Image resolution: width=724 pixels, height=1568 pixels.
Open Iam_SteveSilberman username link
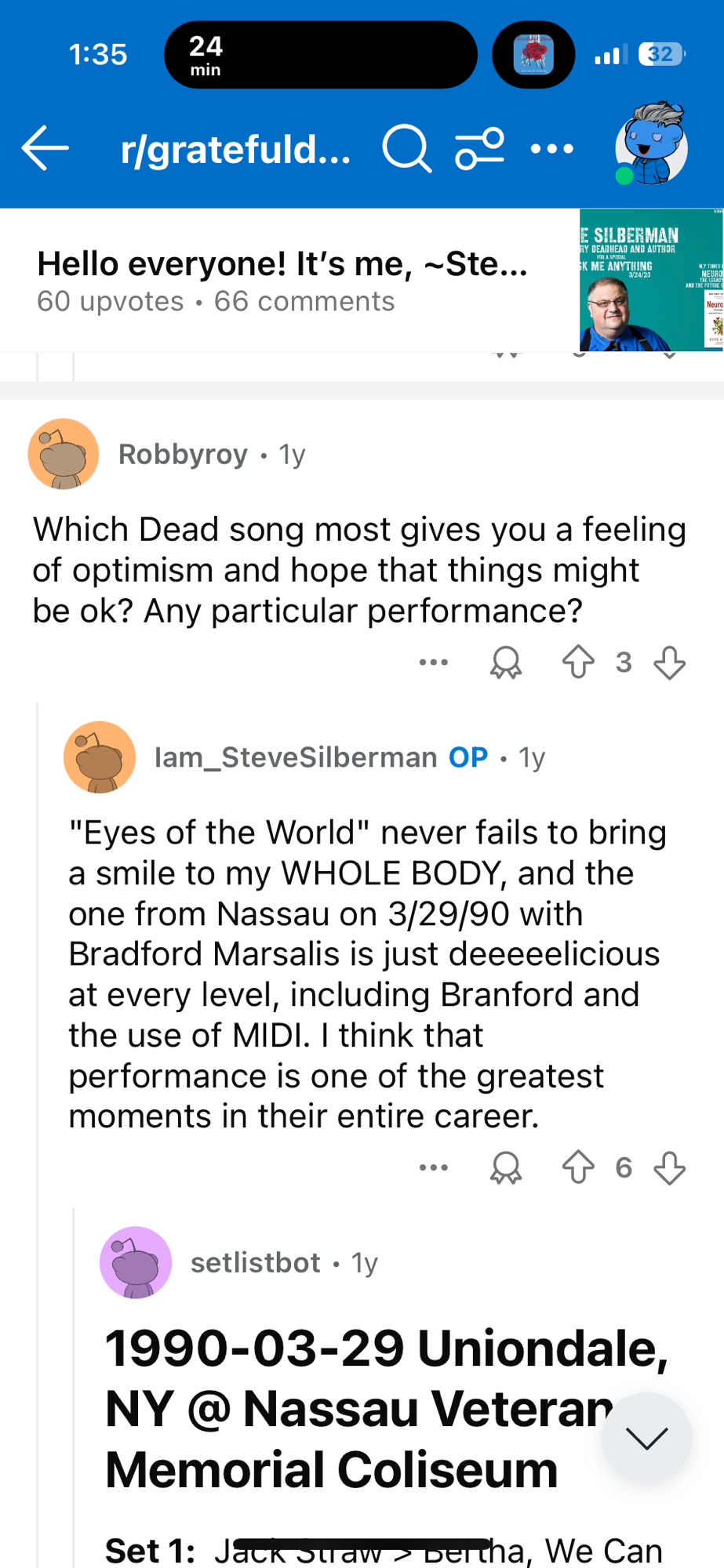296,757
